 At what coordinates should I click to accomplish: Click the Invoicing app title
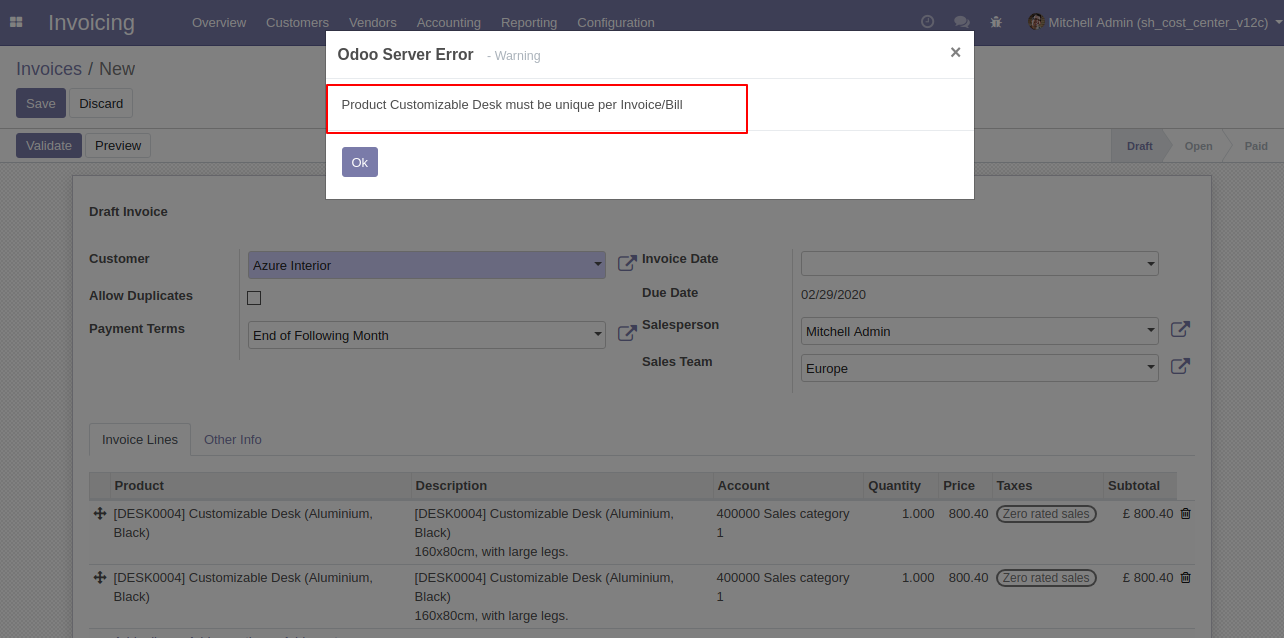click(91, 22)
